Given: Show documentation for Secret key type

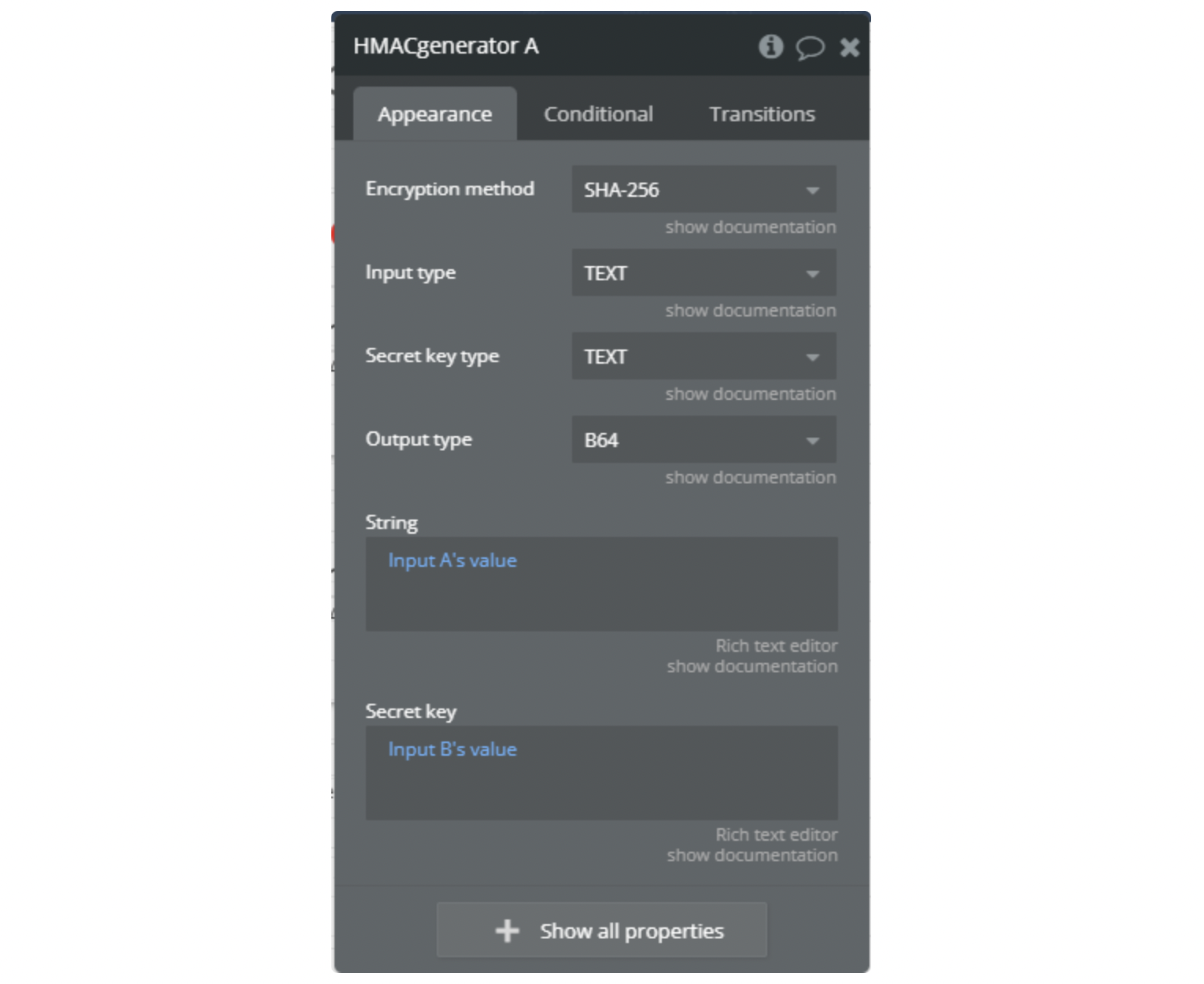Looking at the screenshot, I should tap(750, 394).
